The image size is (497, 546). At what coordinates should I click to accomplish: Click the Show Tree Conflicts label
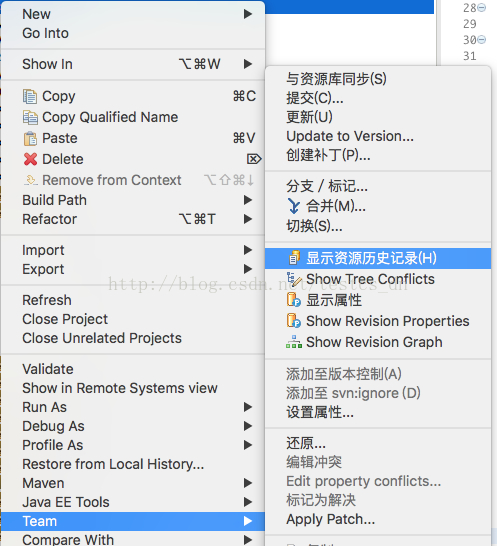[x=370, y=279]
